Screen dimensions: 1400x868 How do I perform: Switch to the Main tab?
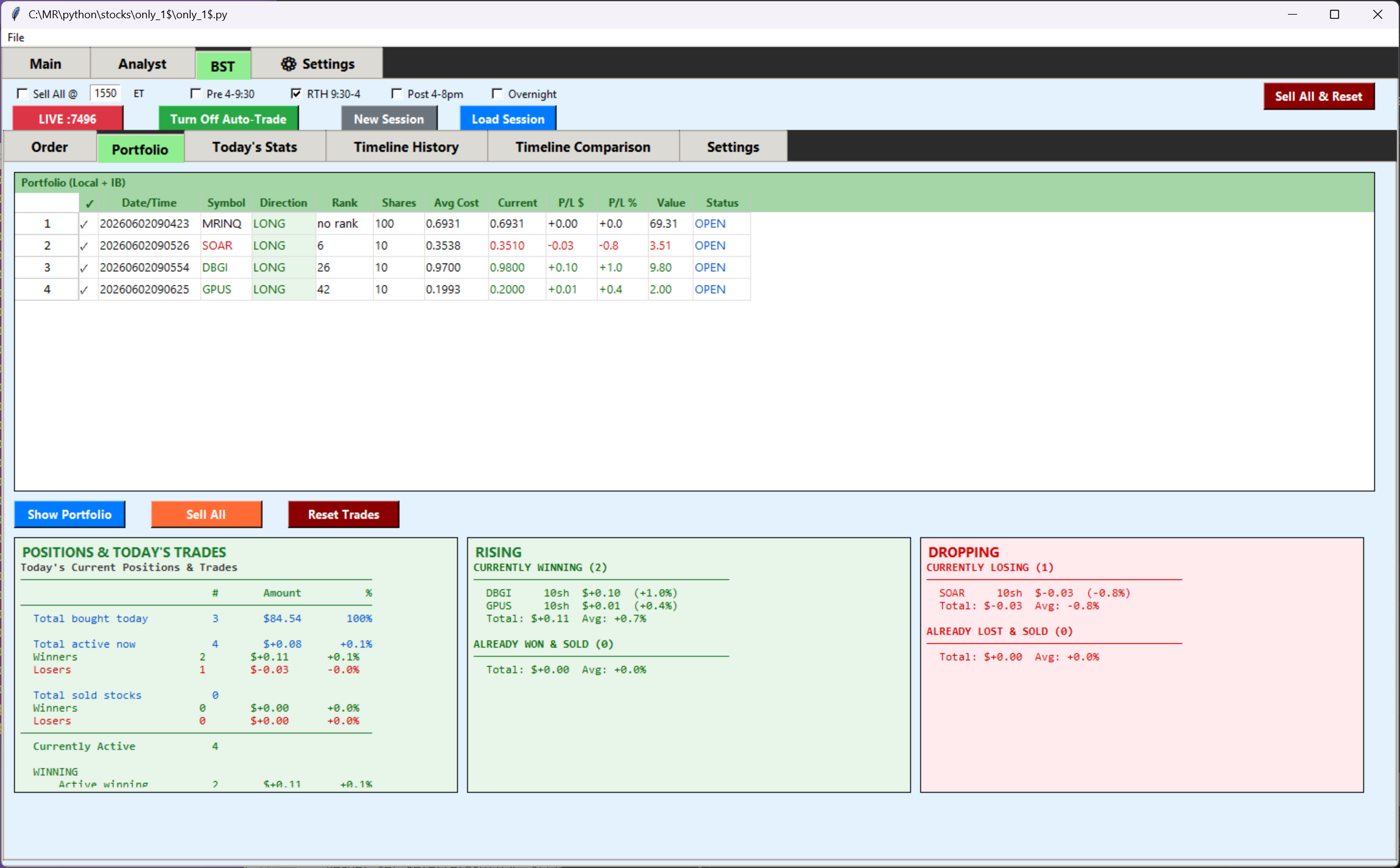[46, 64]
